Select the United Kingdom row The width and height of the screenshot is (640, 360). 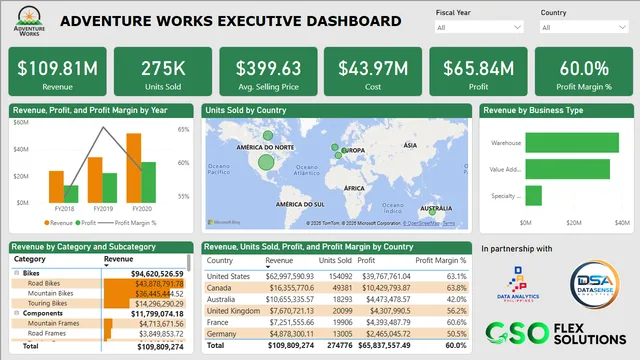(336, 311)
